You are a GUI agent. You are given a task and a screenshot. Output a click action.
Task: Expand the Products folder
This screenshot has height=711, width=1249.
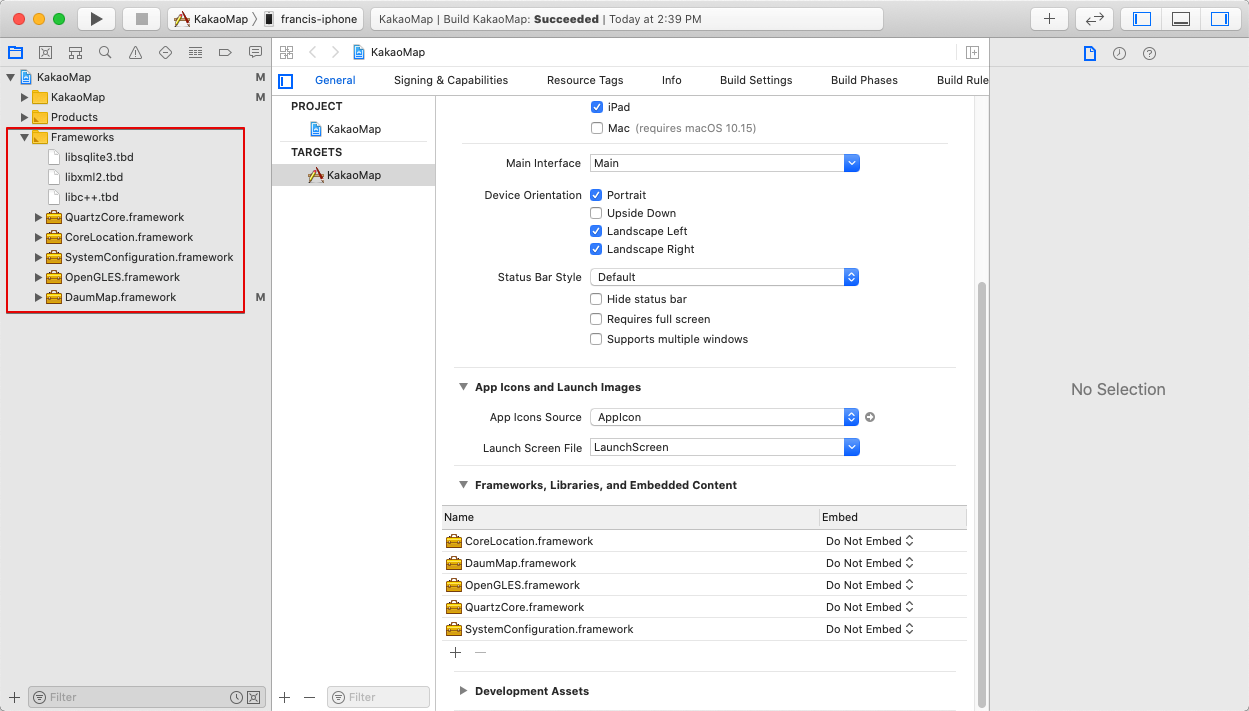25,117
